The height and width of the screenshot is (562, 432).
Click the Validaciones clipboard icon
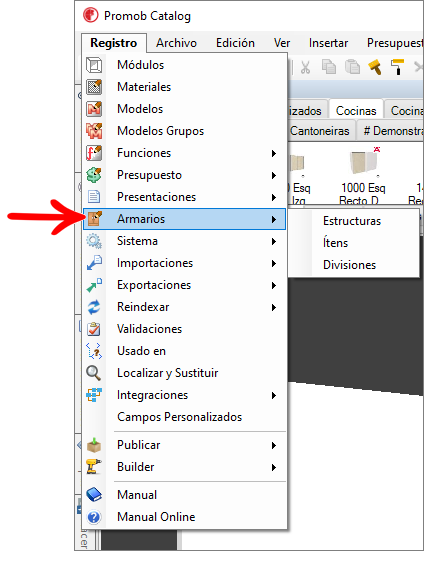[94, 329]
